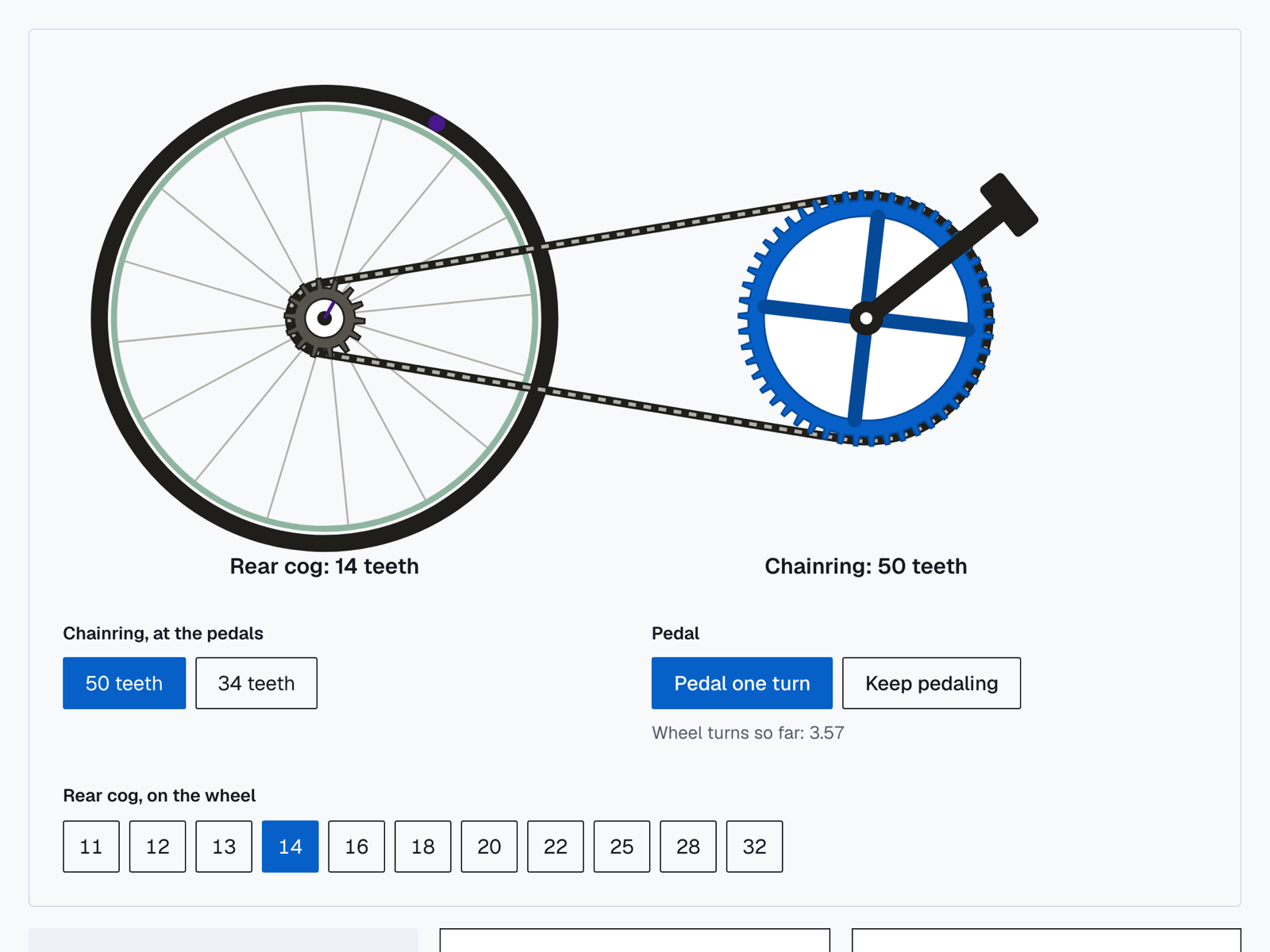Choose rear cog 18

[423, 846]
